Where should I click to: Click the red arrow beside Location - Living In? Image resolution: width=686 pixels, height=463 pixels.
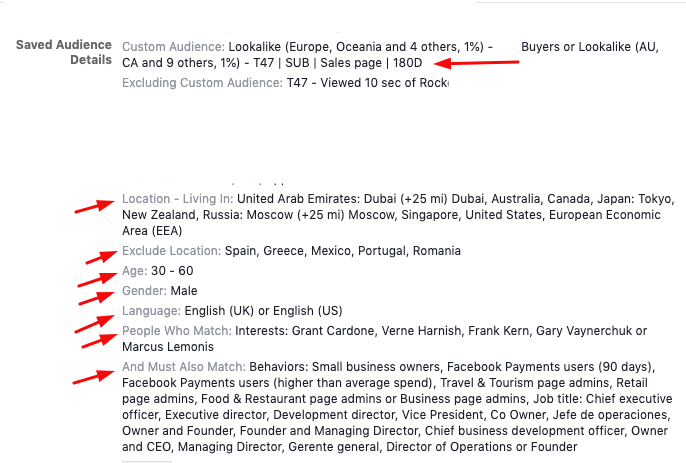(95, 206)
